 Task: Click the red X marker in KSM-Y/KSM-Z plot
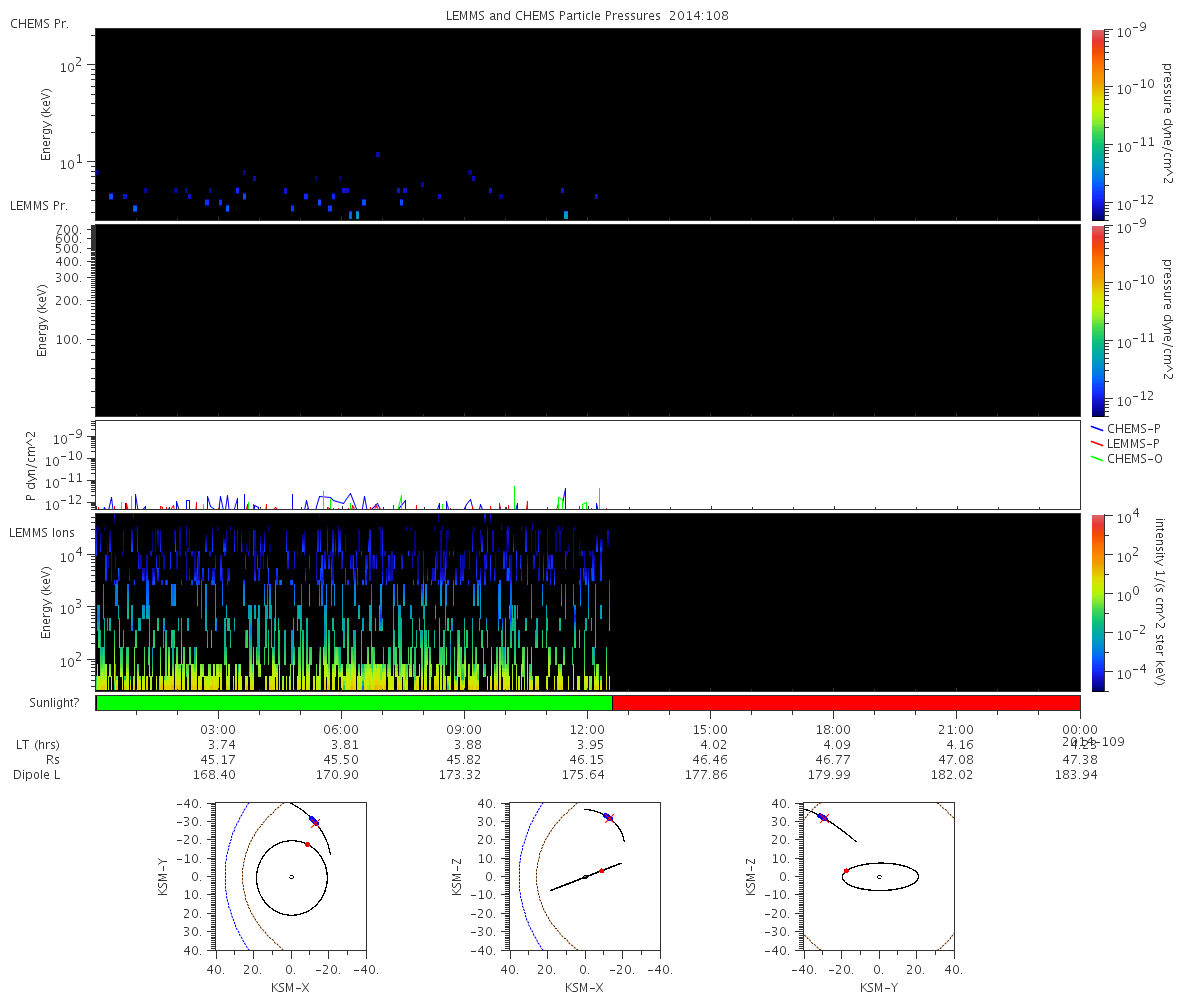pyautogui.click(x=824, y=818)
